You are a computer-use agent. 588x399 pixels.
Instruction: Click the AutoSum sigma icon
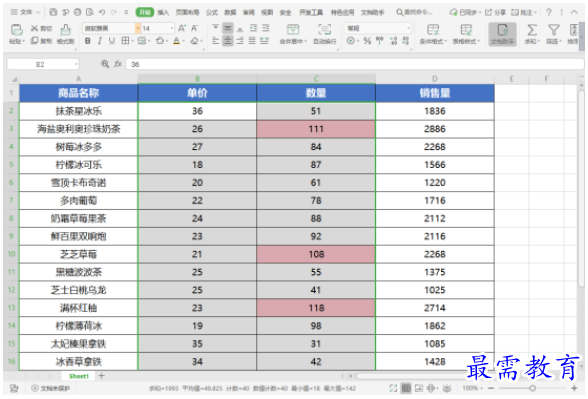[x=532, y=30]
